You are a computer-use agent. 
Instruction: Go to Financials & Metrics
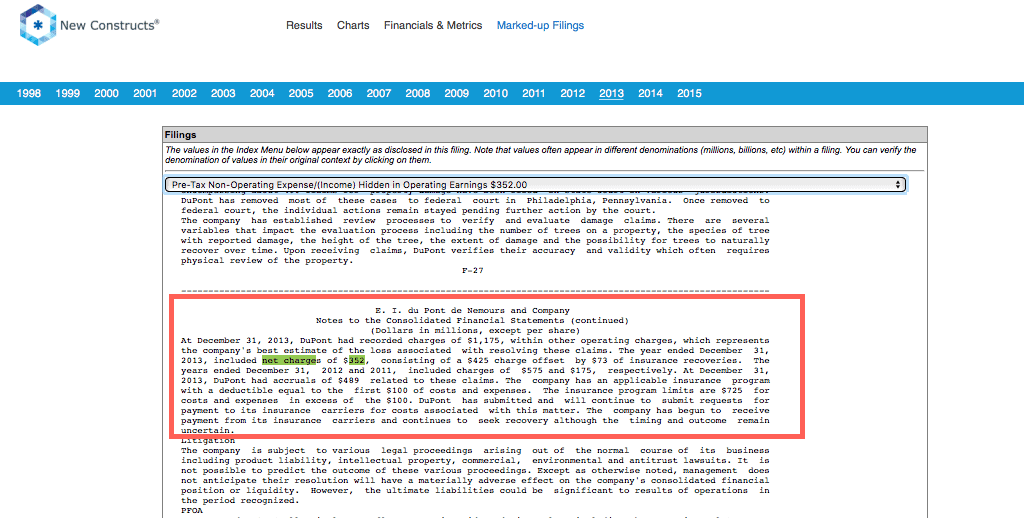433,25
